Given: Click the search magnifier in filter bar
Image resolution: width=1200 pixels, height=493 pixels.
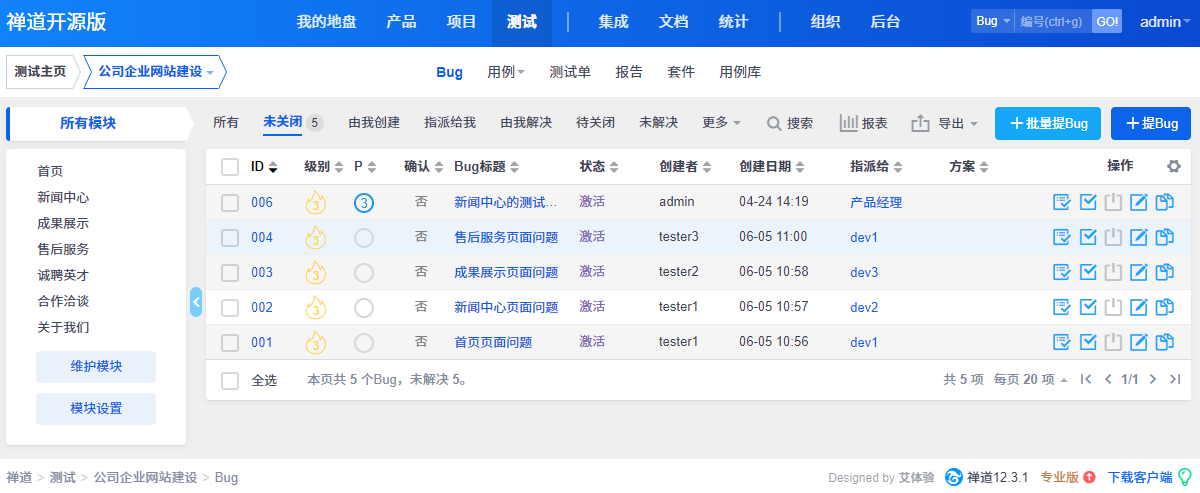Looking at the screenshot, I should tap(789, 123).
